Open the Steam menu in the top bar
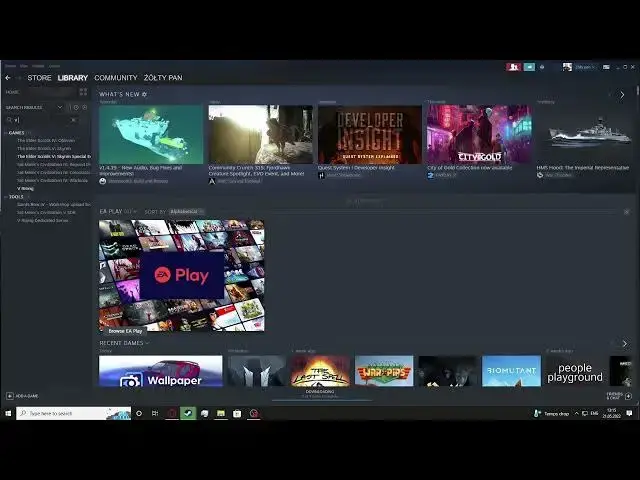The image size is (640, 480). point(11,66)
